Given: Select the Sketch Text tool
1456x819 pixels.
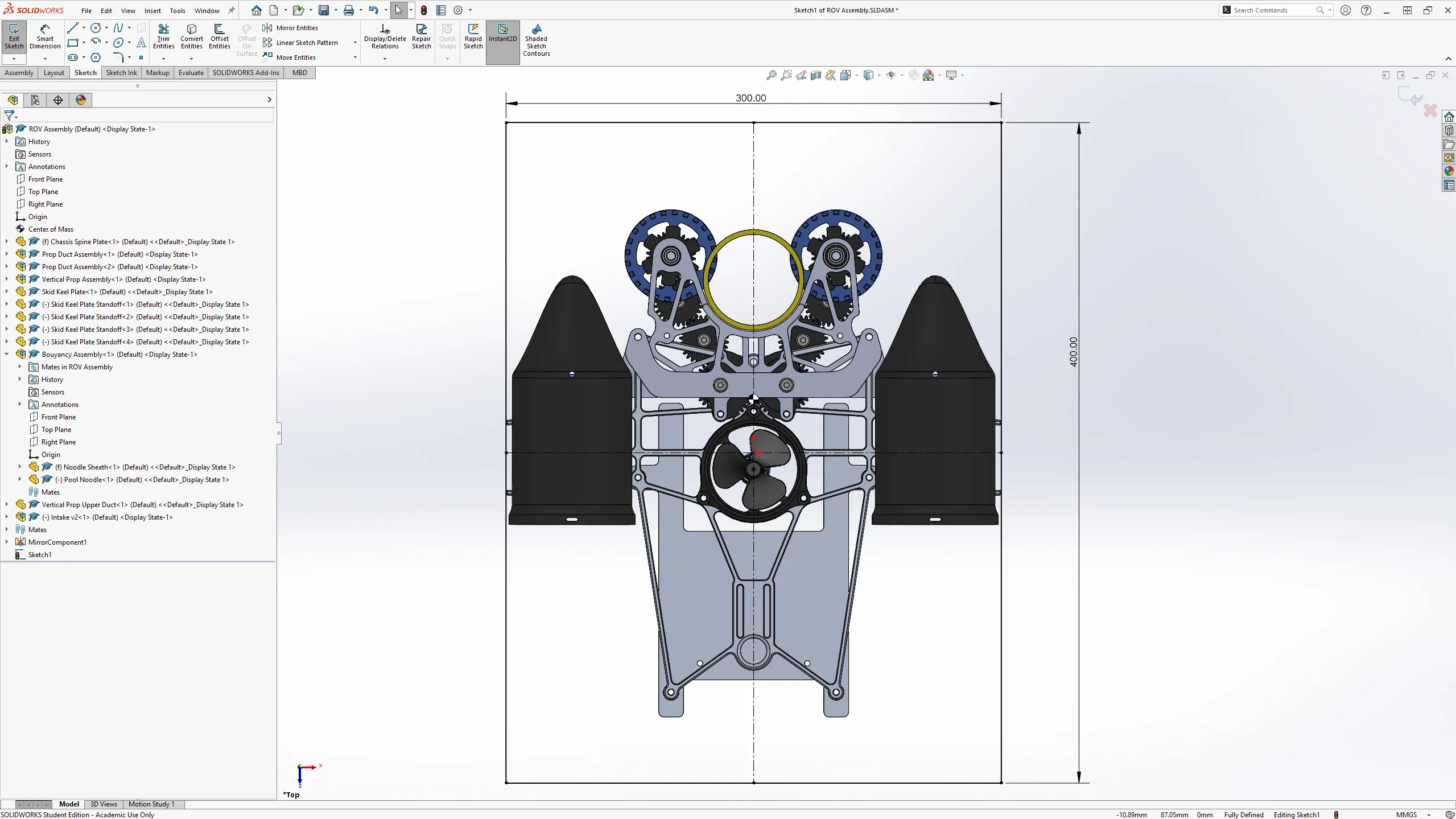Looking at the screenshot, I should pyautogui.click(x=141, y=43).
